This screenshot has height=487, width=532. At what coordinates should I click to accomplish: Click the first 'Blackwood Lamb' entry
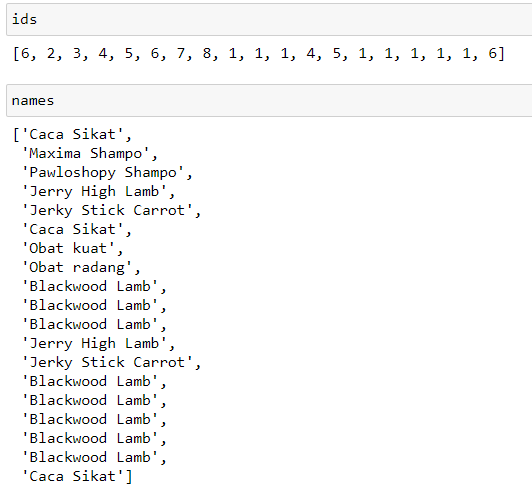[x=94, y=286]
